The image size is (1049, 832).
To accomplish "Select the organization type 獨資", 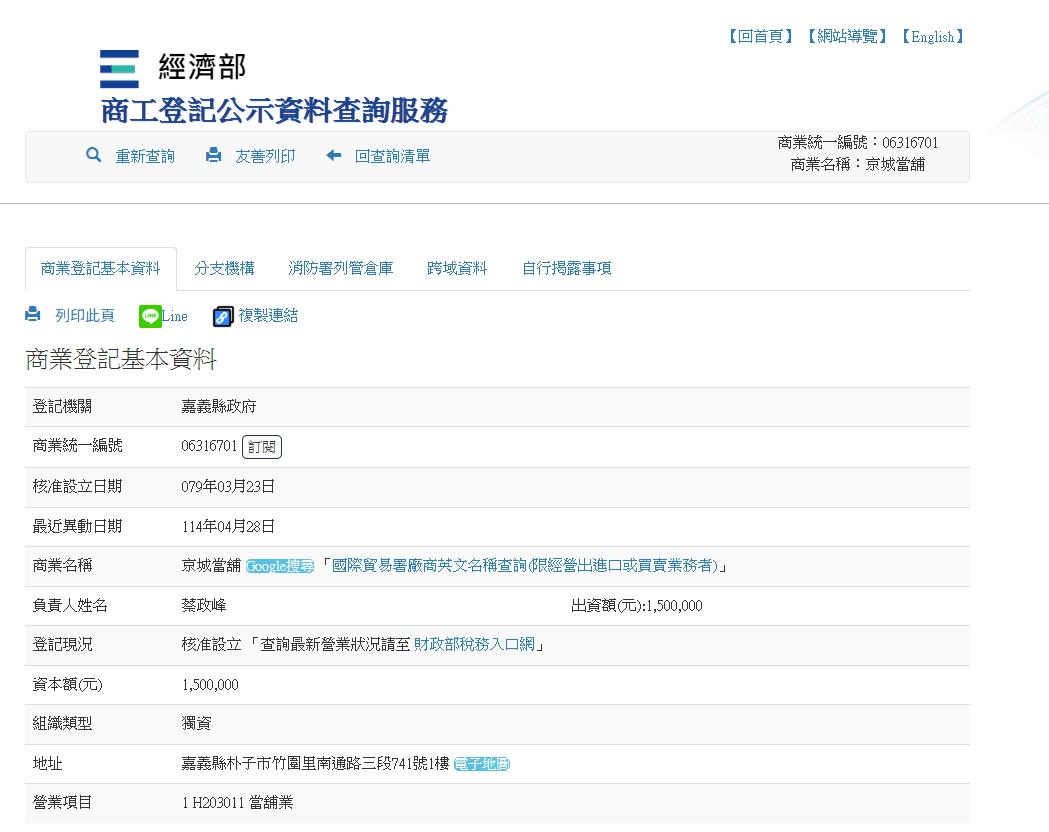I will click(x=196, y=724).
